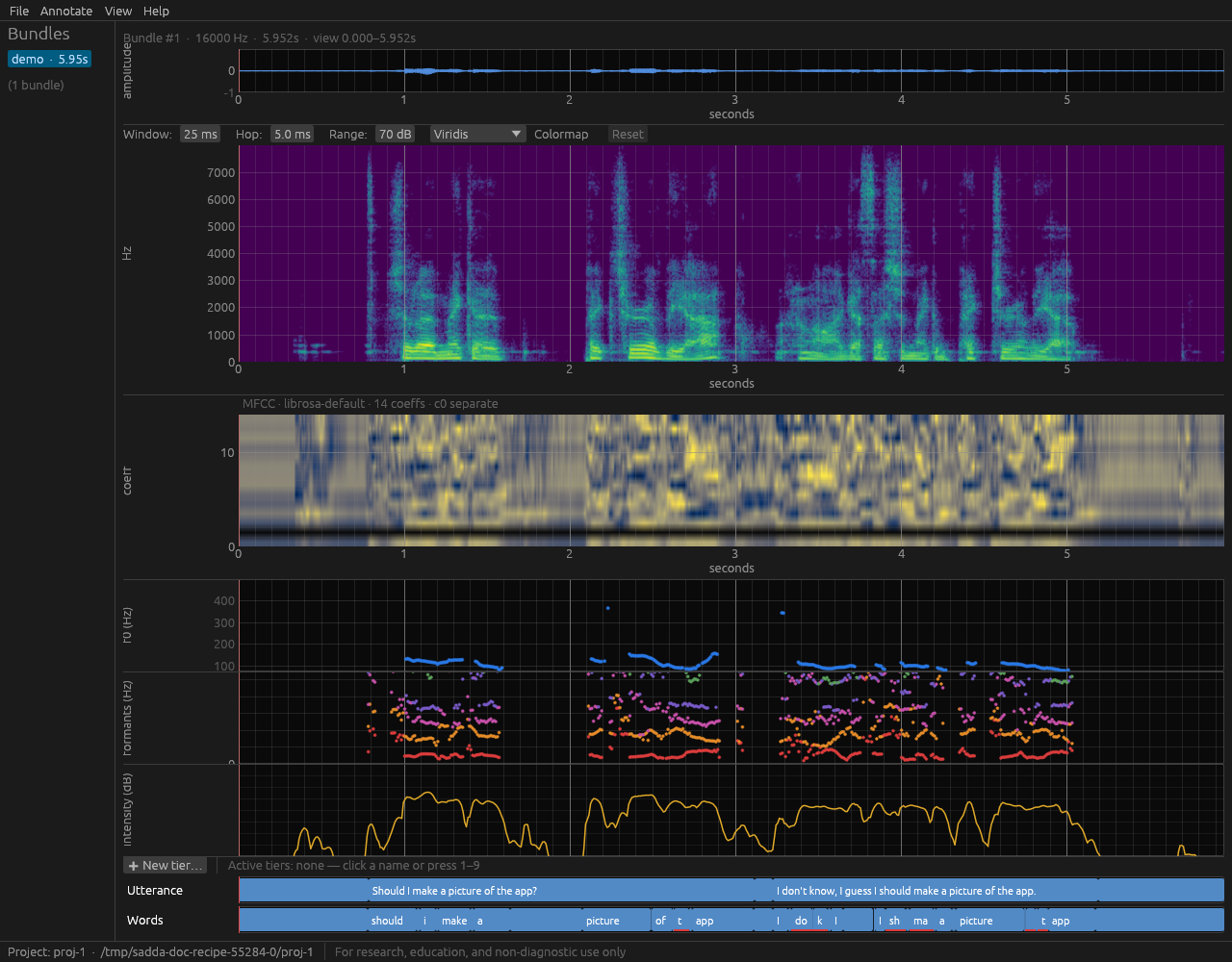Image resolution: width=1232 pixels, height=962 pixels.
Task: Select the "make" word segment
Action: pos(455,921)
